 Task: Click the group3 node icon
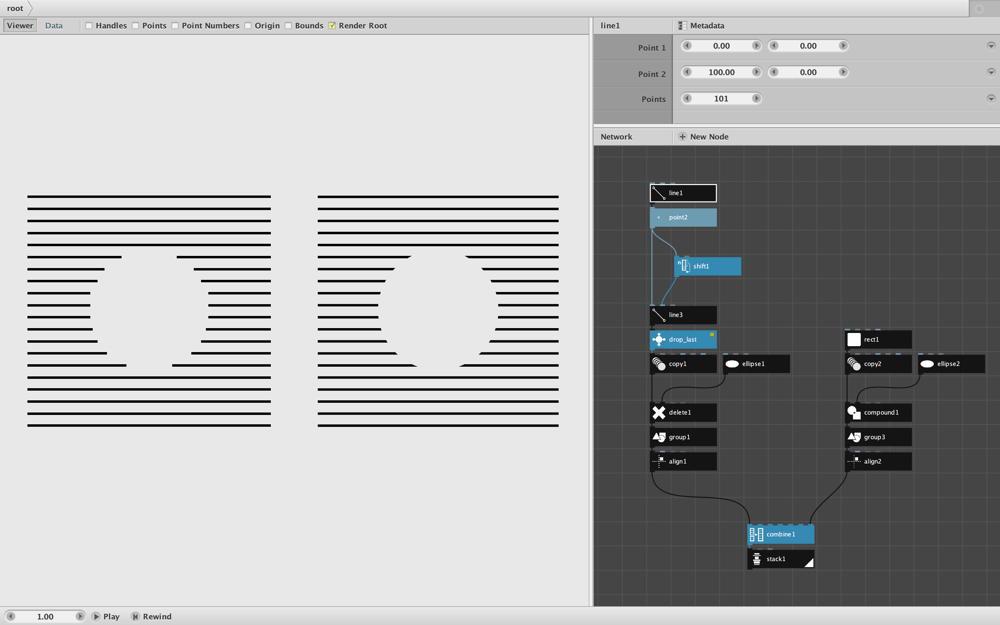click(854, 437)
